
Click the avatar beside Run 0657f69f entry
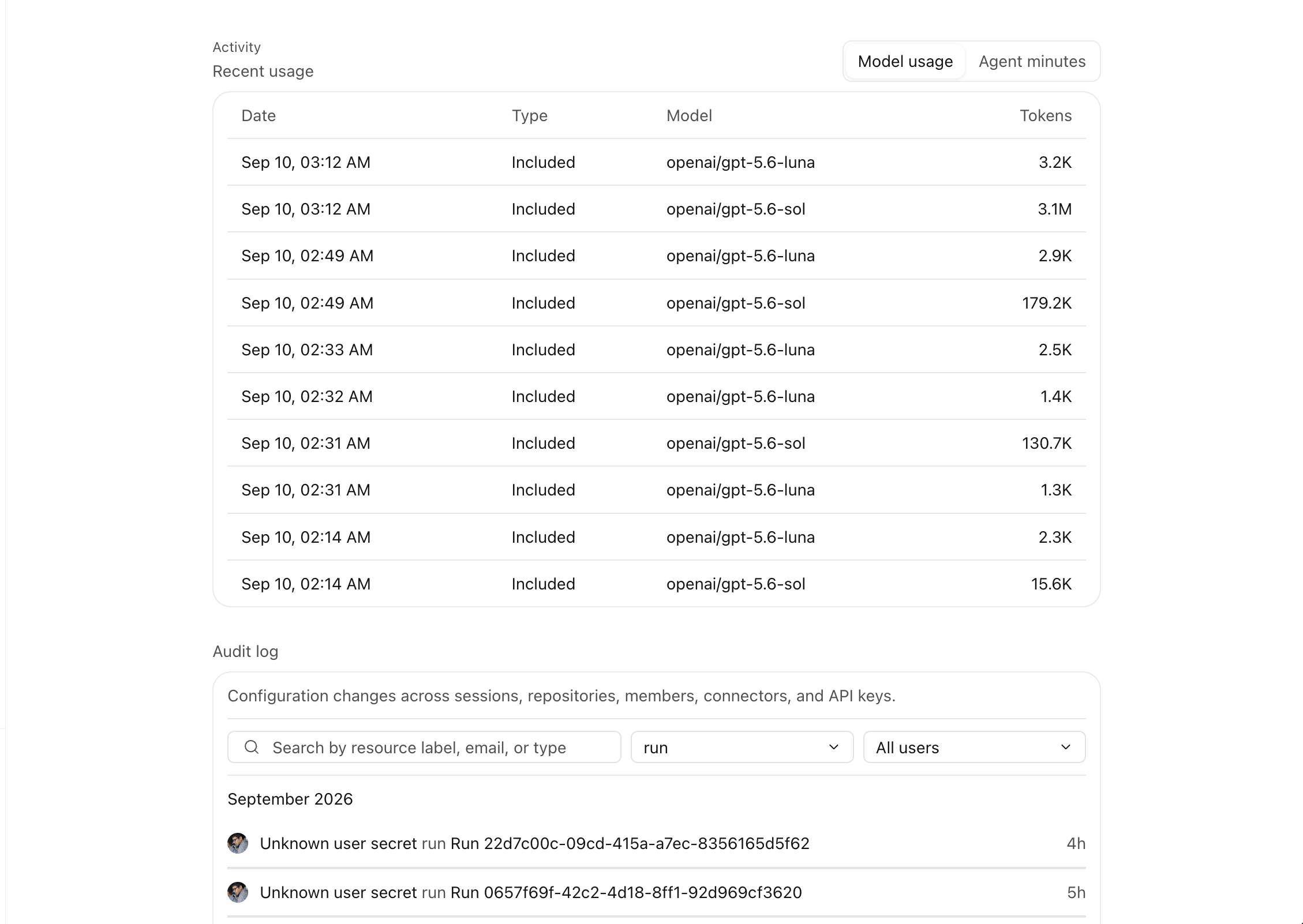tap(238, 892)
